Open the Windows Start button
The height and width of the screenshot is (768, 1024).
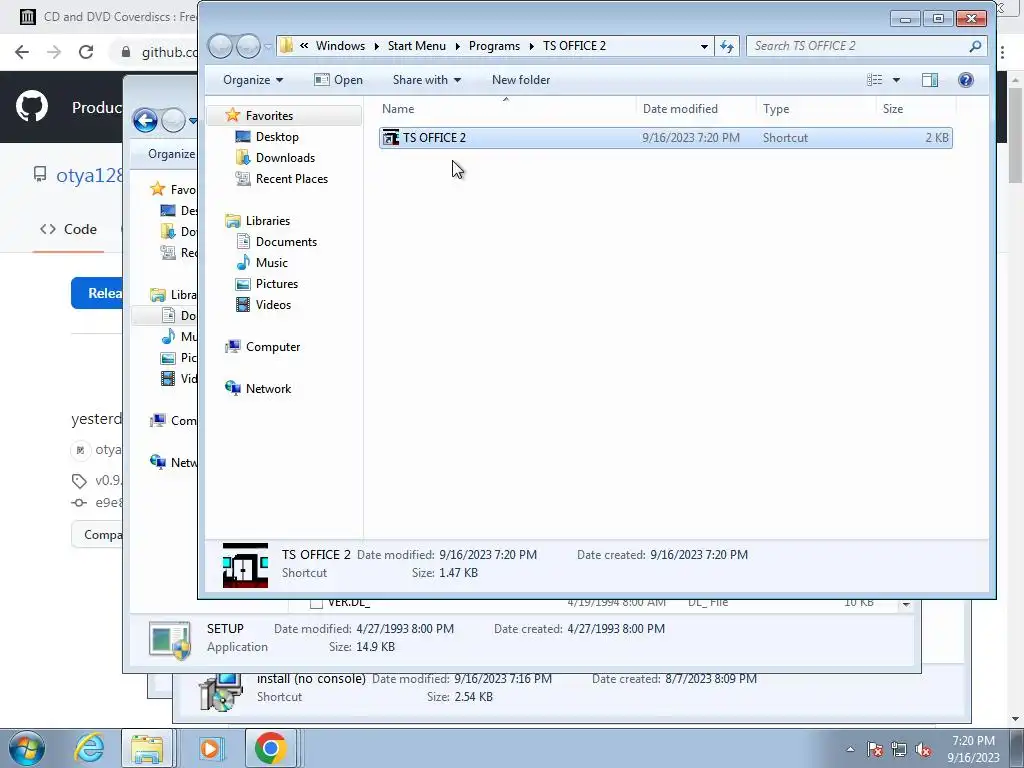pyautogui.click(x=27, y=748)
